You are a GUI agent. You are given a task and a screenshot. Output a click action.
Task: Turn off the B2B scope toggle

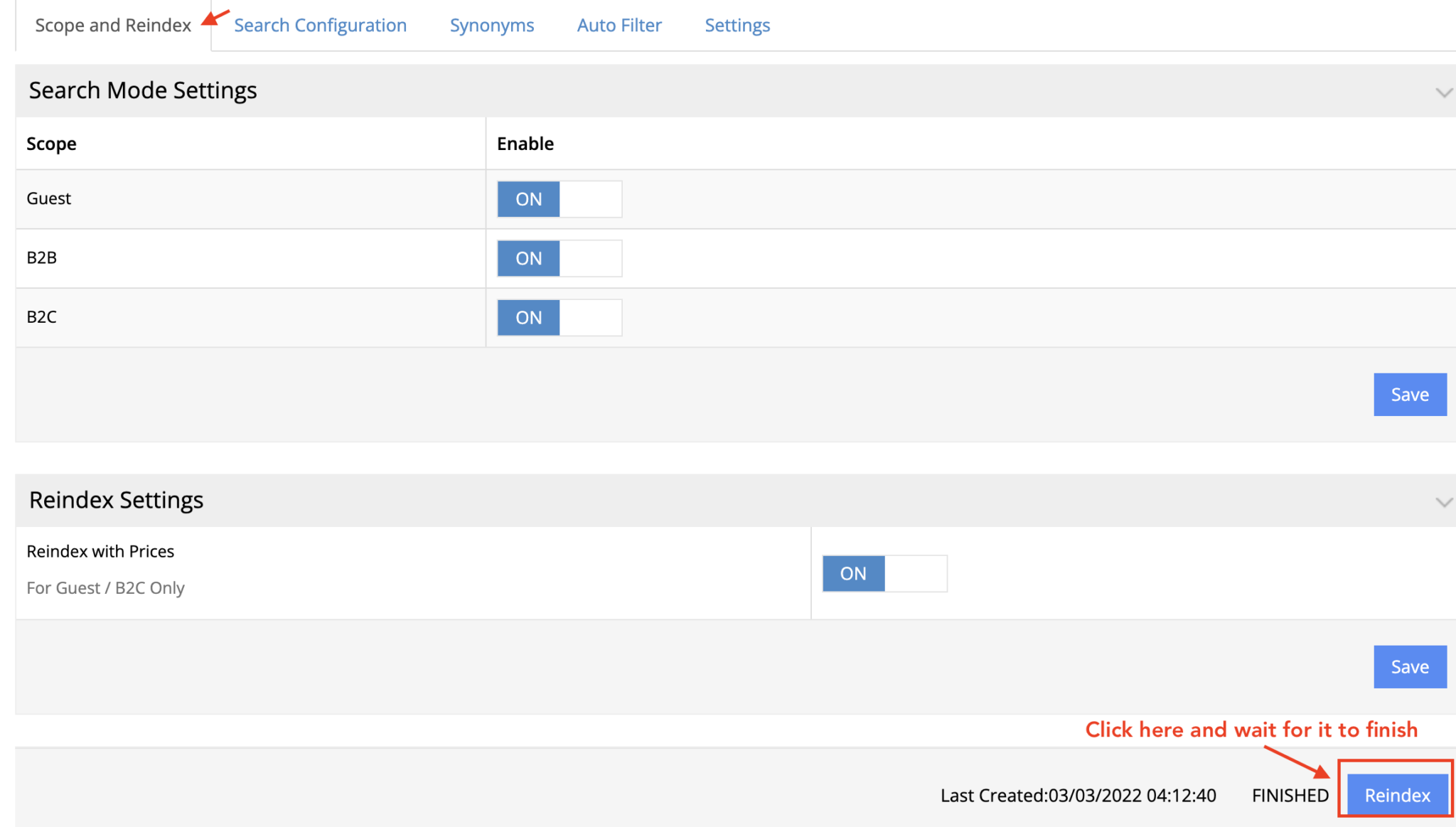(x=559, y=258)
